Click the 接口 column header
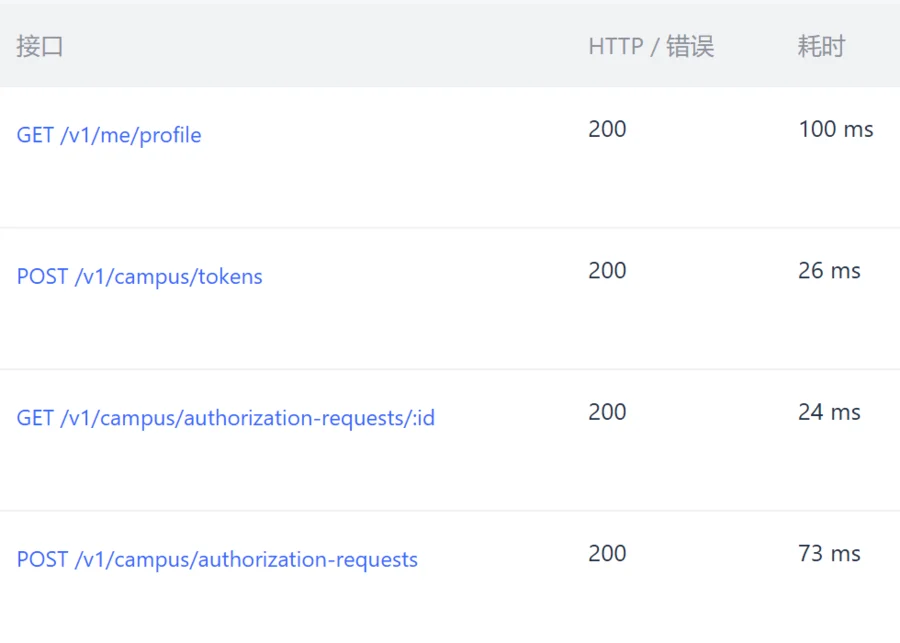The width and height of the screenshot is (900, 643). point(40,47)
